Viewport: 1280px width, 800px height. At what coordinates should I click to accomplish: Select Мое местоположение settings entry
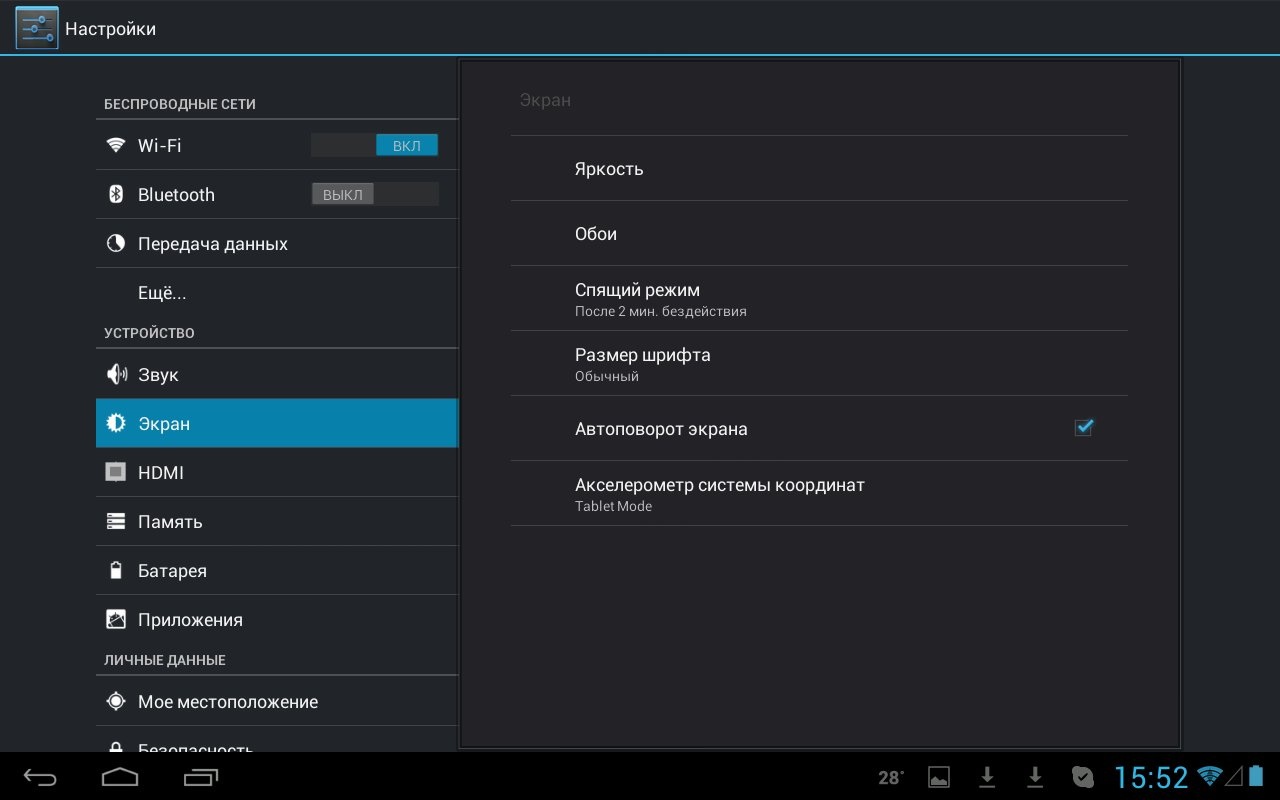coord(228,702)
